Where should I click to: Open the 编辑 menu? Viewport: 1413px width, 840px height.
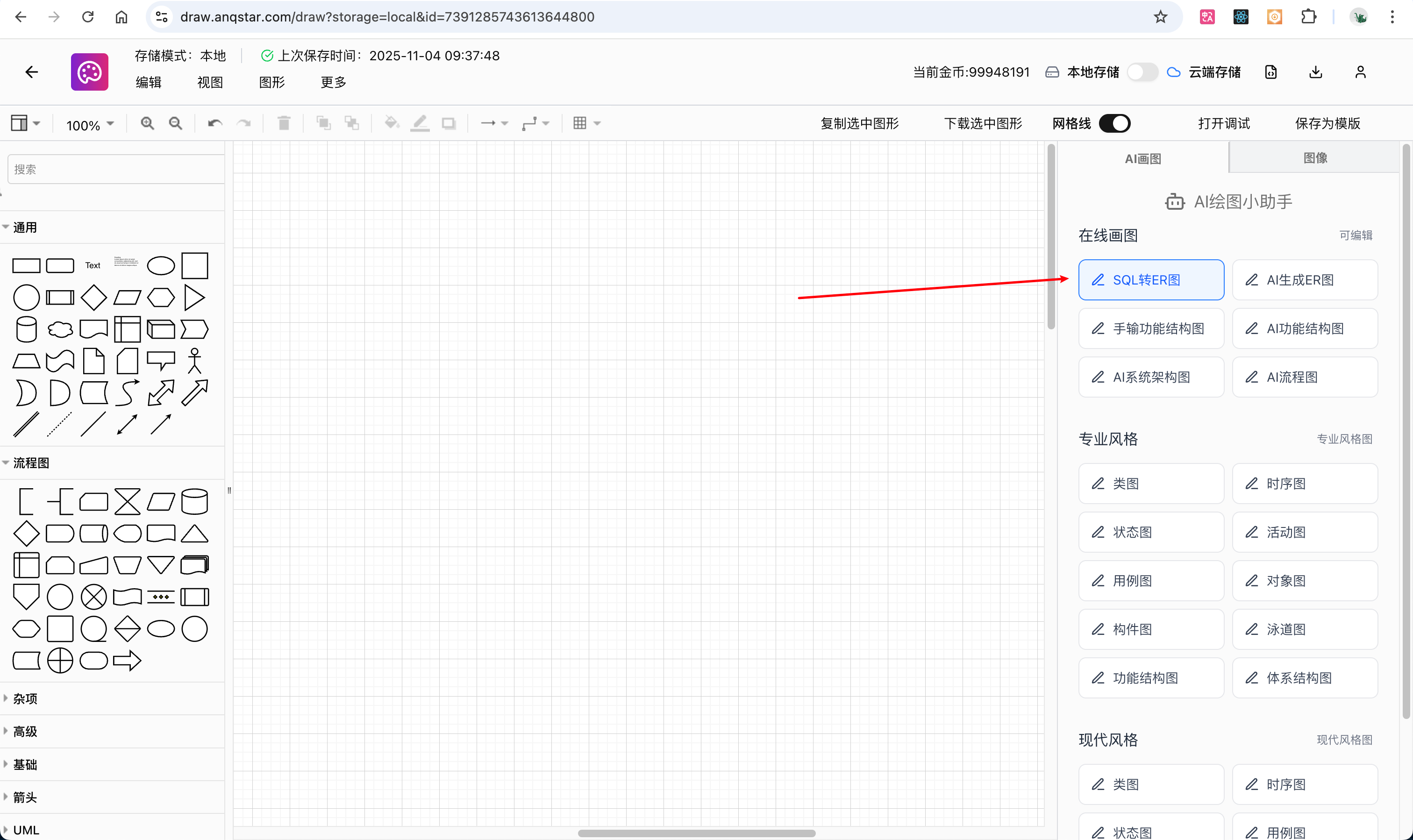point(148,82)
